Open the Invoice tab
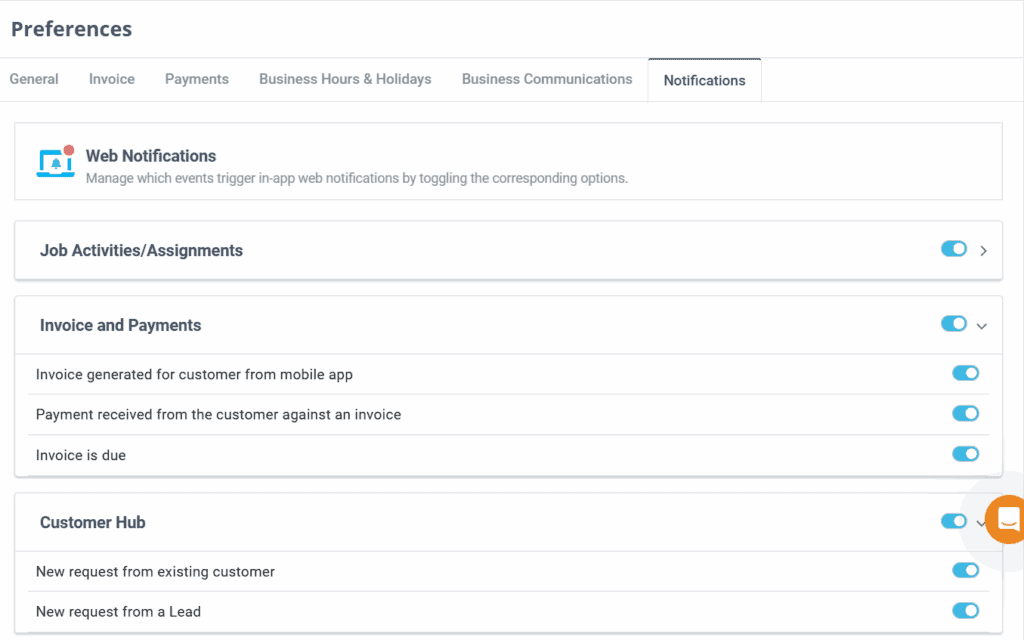 point(112,79)
